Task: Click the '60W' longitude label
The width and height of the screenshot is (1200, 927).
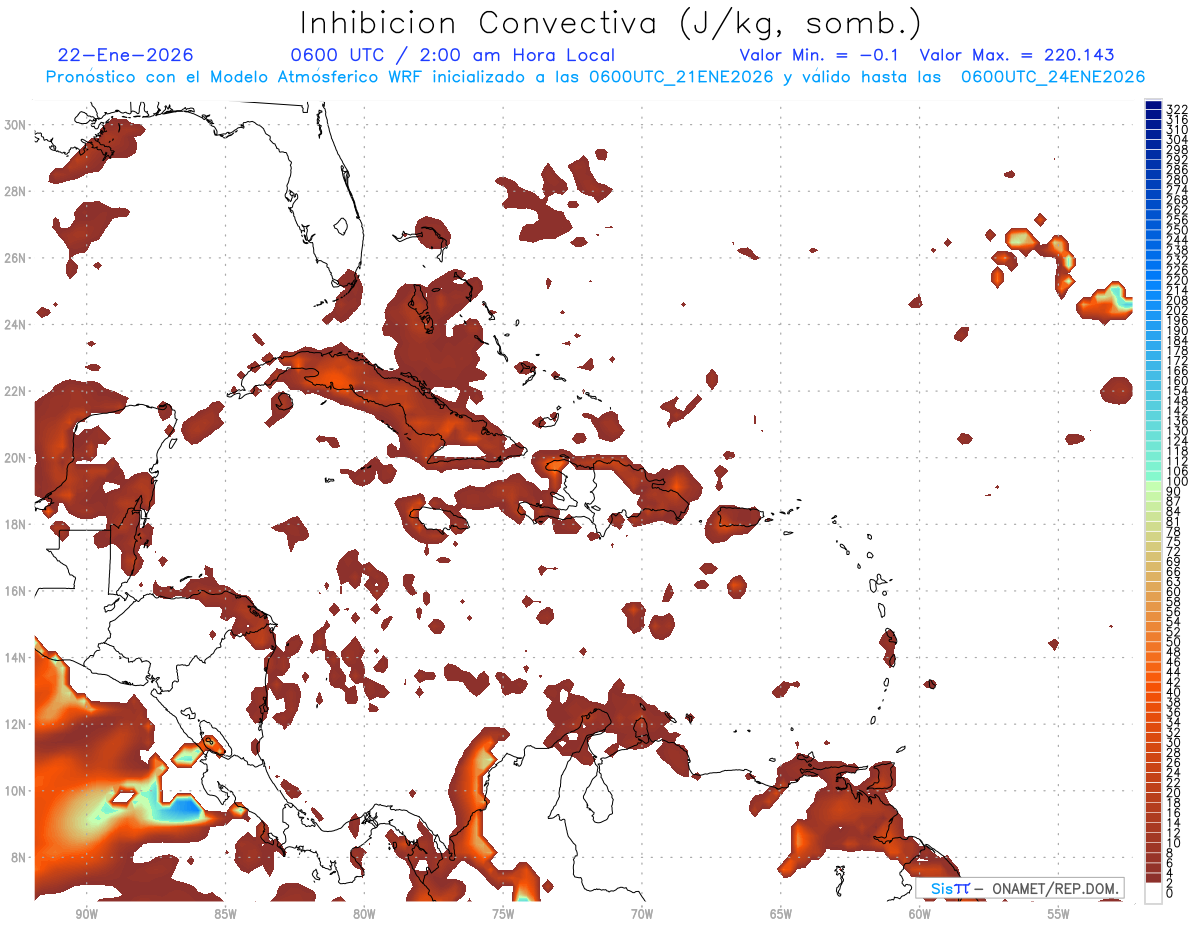Action: tap(920, 914)
